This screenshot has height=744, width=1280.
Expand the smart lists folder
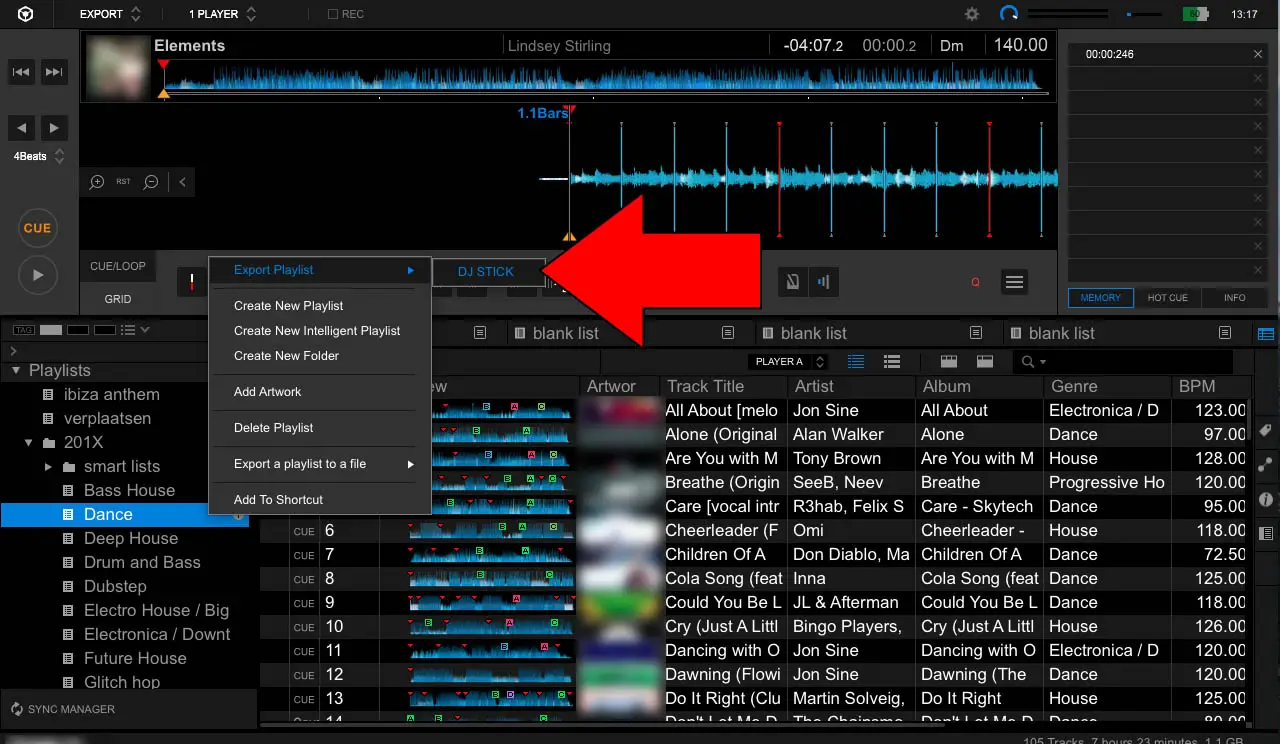[x=48, y=467]
